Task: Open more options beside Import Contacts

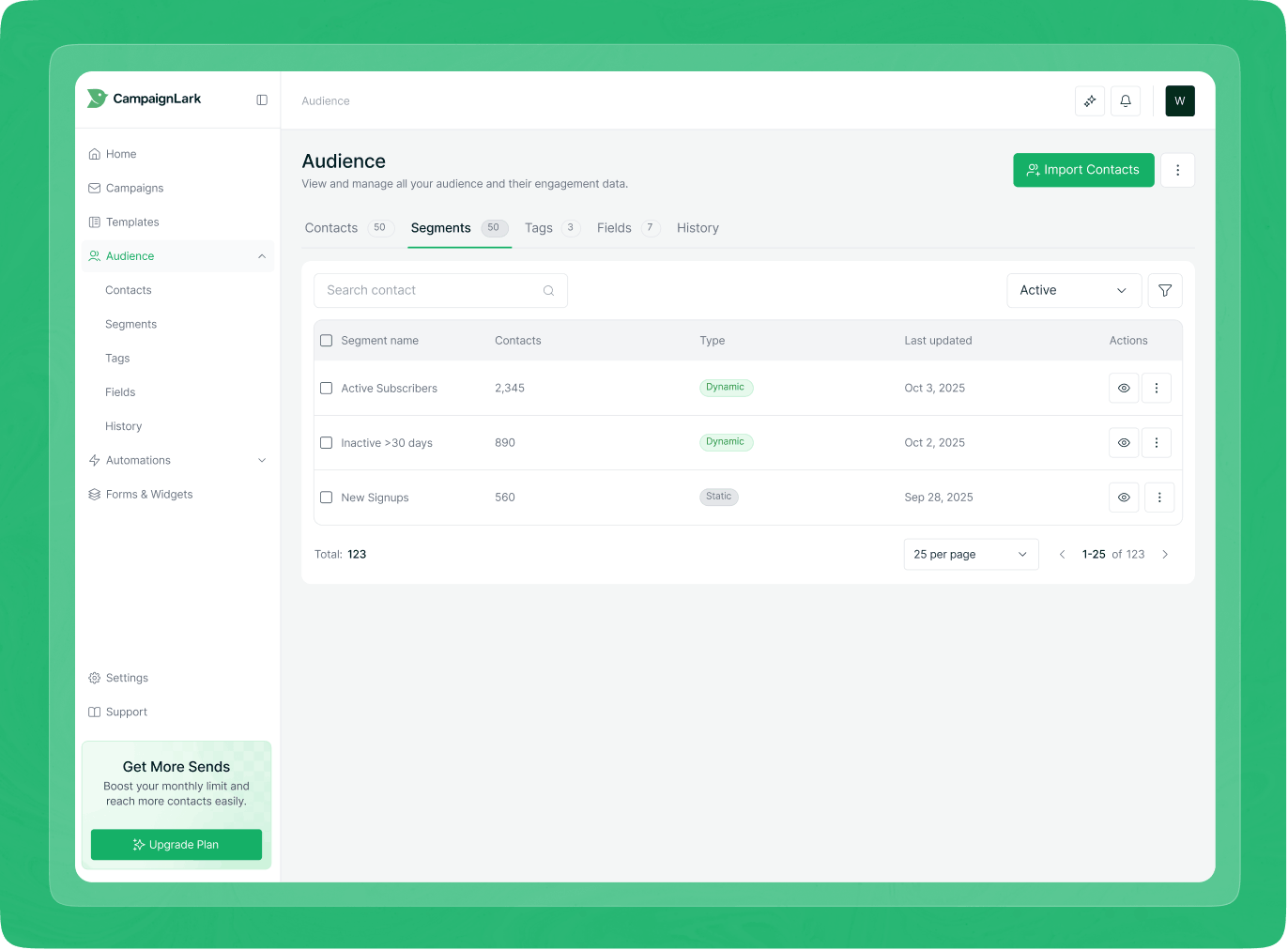Action: pyautogui.click(x=1177, y=170)
